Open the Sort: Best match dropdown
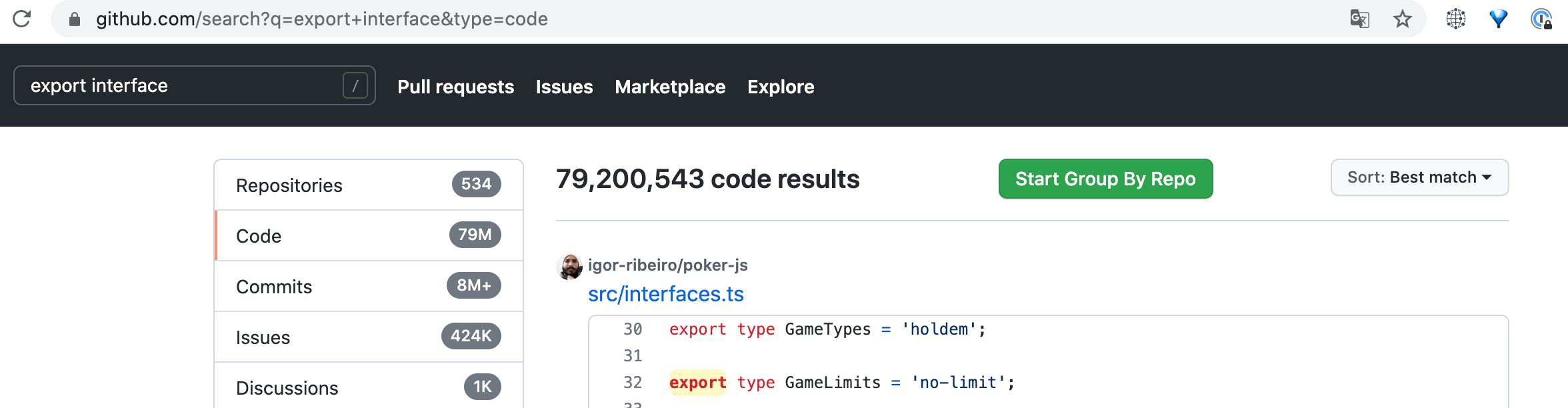The image size is (1568, 408). 1419,177
